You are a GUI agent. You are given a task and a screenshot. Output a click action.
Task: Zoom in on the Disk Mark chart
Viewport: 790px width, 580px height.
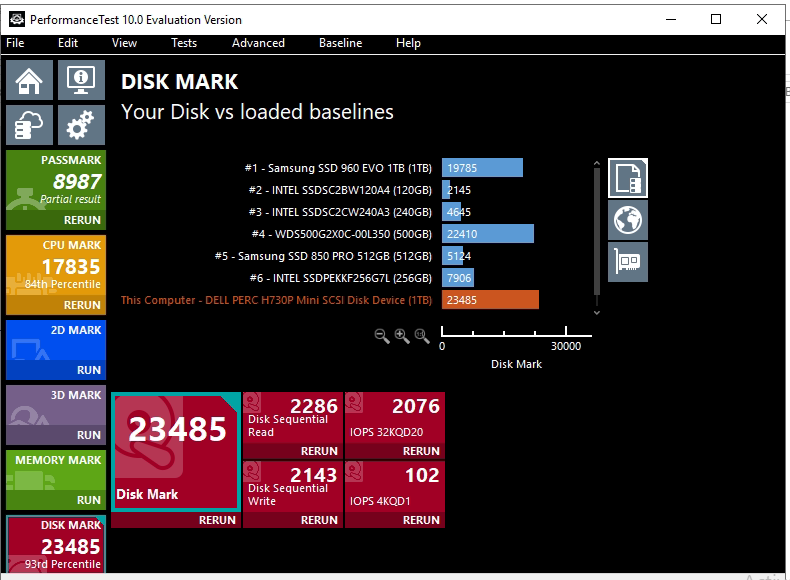(x=402, y=336)
